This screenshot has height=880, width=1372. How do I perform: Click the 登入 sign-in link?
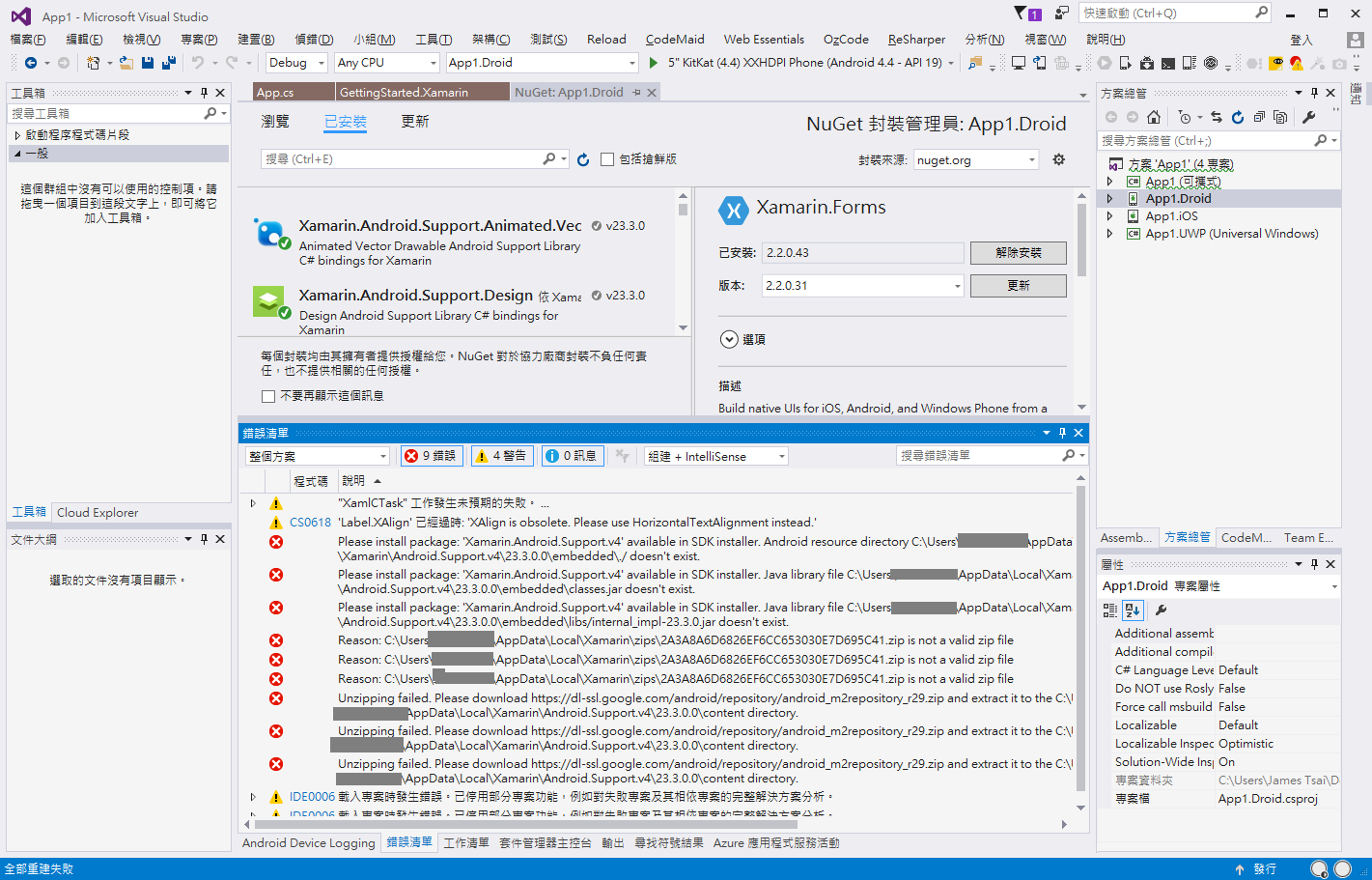click(1302, 41)
